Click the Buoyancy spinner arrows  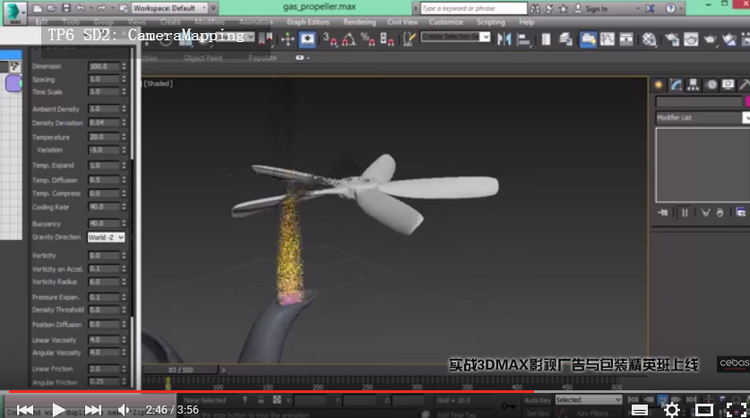click(x=124, y=223)
